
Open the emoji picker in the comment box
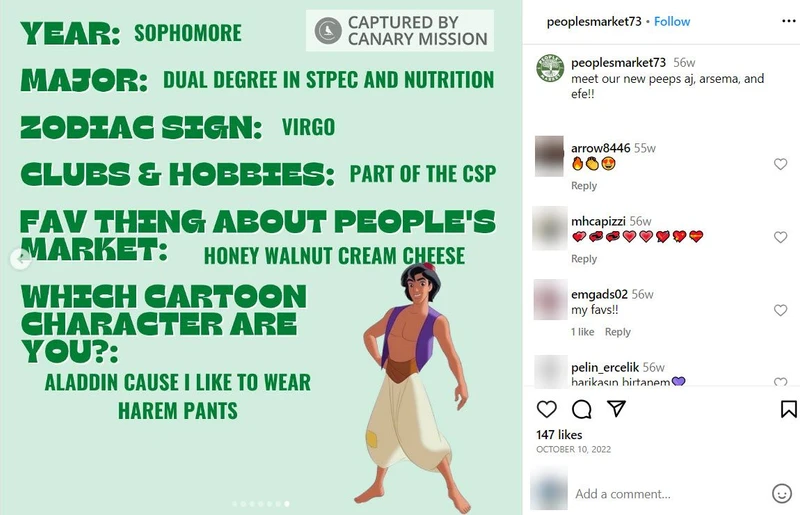click(782, 493)
